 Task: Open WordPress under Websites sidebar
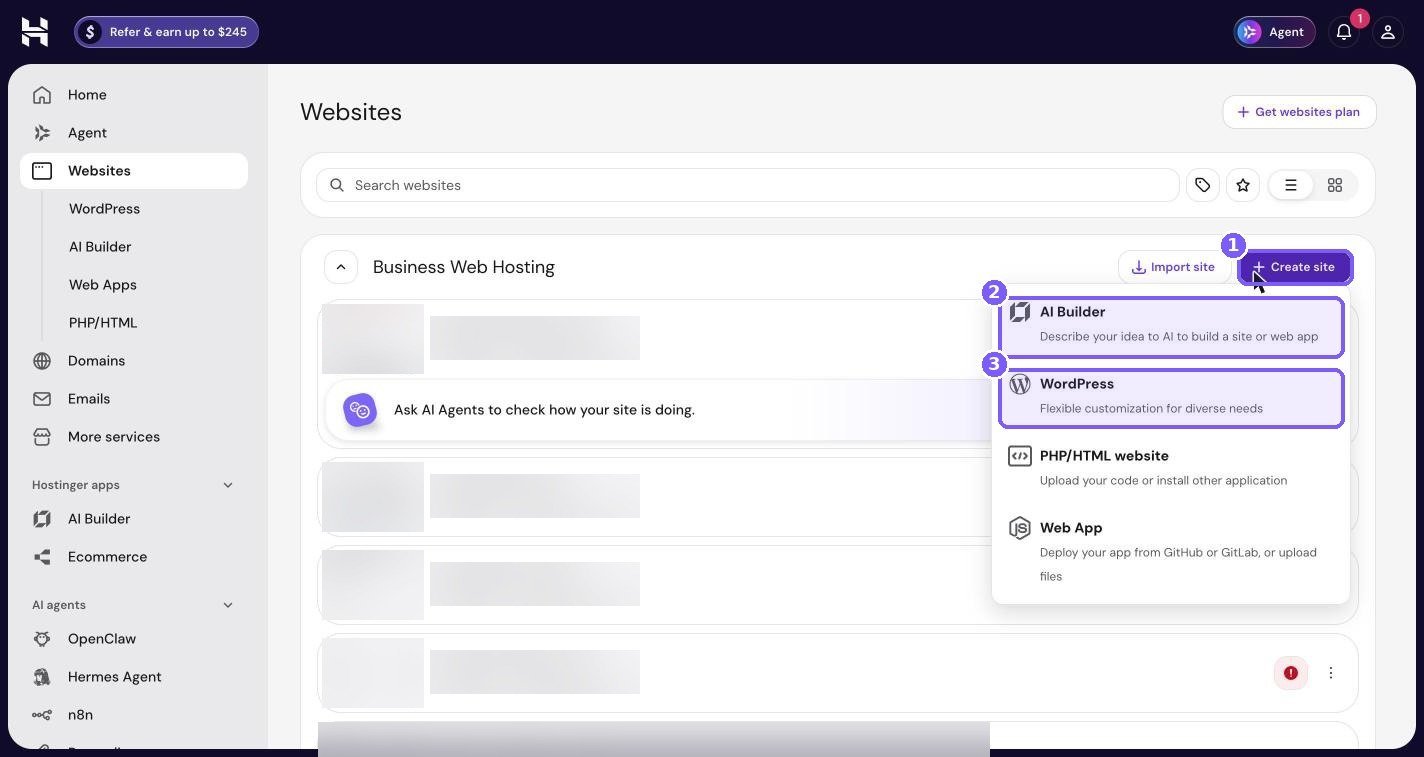104,209
